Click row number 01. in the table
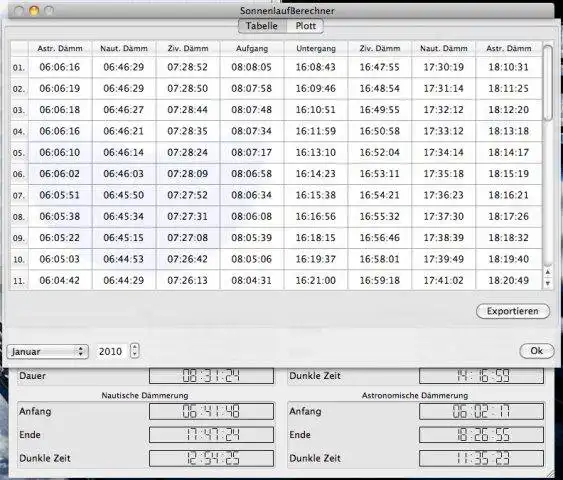Image resolution: width=563 pixels, height=480 pixels. point(19,67)
